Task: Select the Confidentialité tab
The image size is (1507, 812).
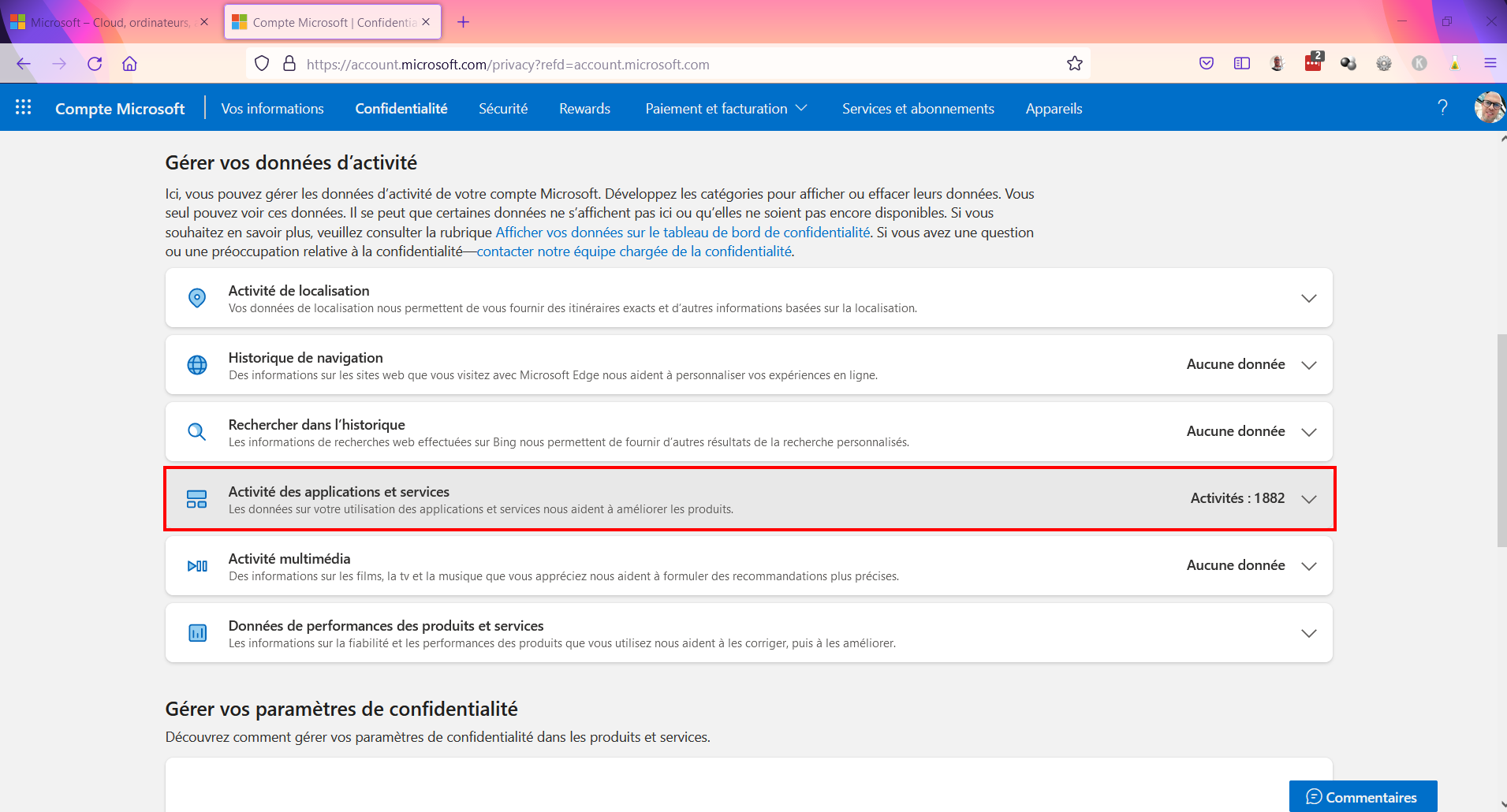Action: (401, 108)
